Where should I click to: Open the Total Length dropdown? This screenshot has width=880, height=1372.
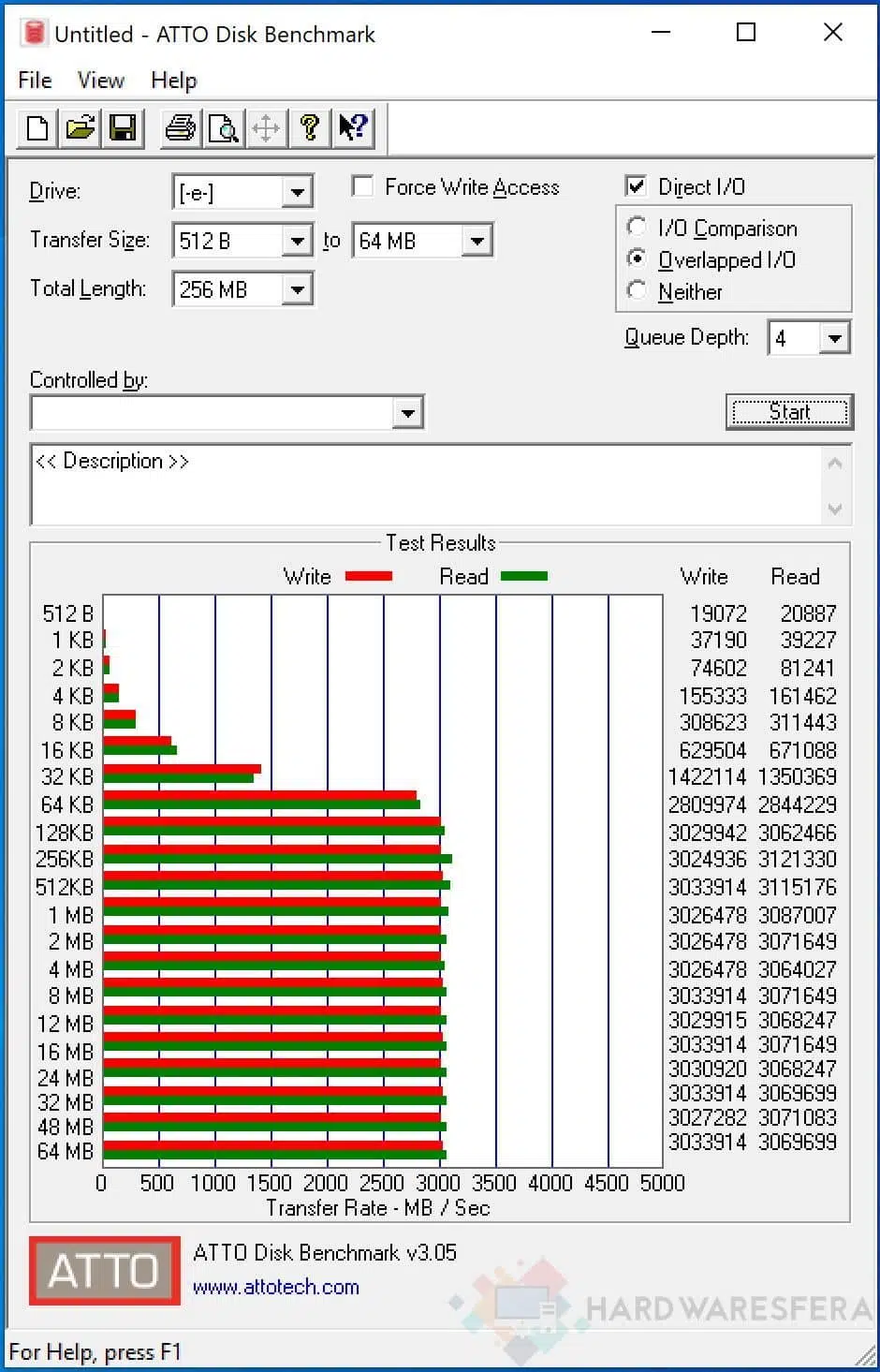(x=297, y=289)
